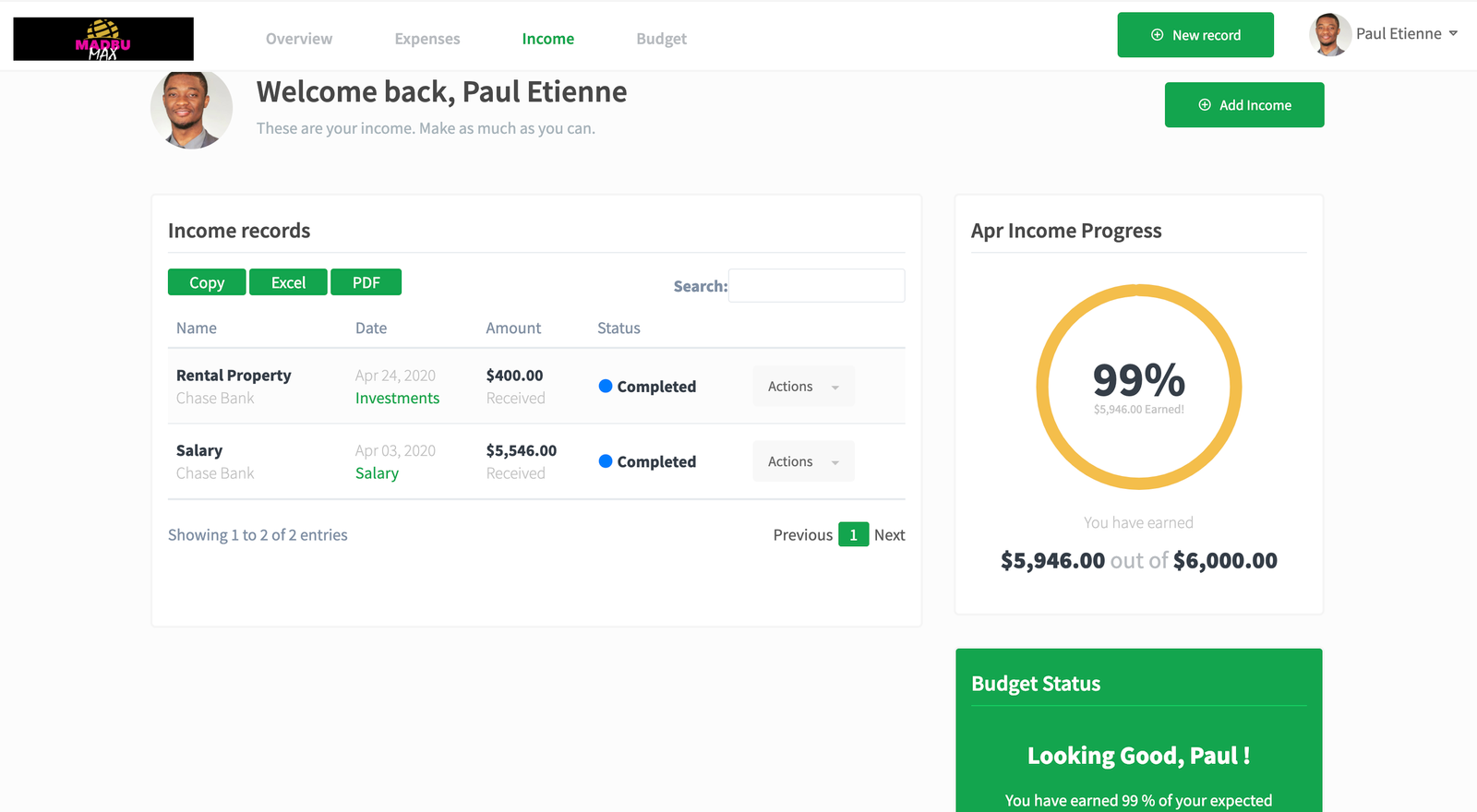This screenshot has width=1477, height=812.
Task: Click Completed status on Rental Property row
Action: click(656, 387)
